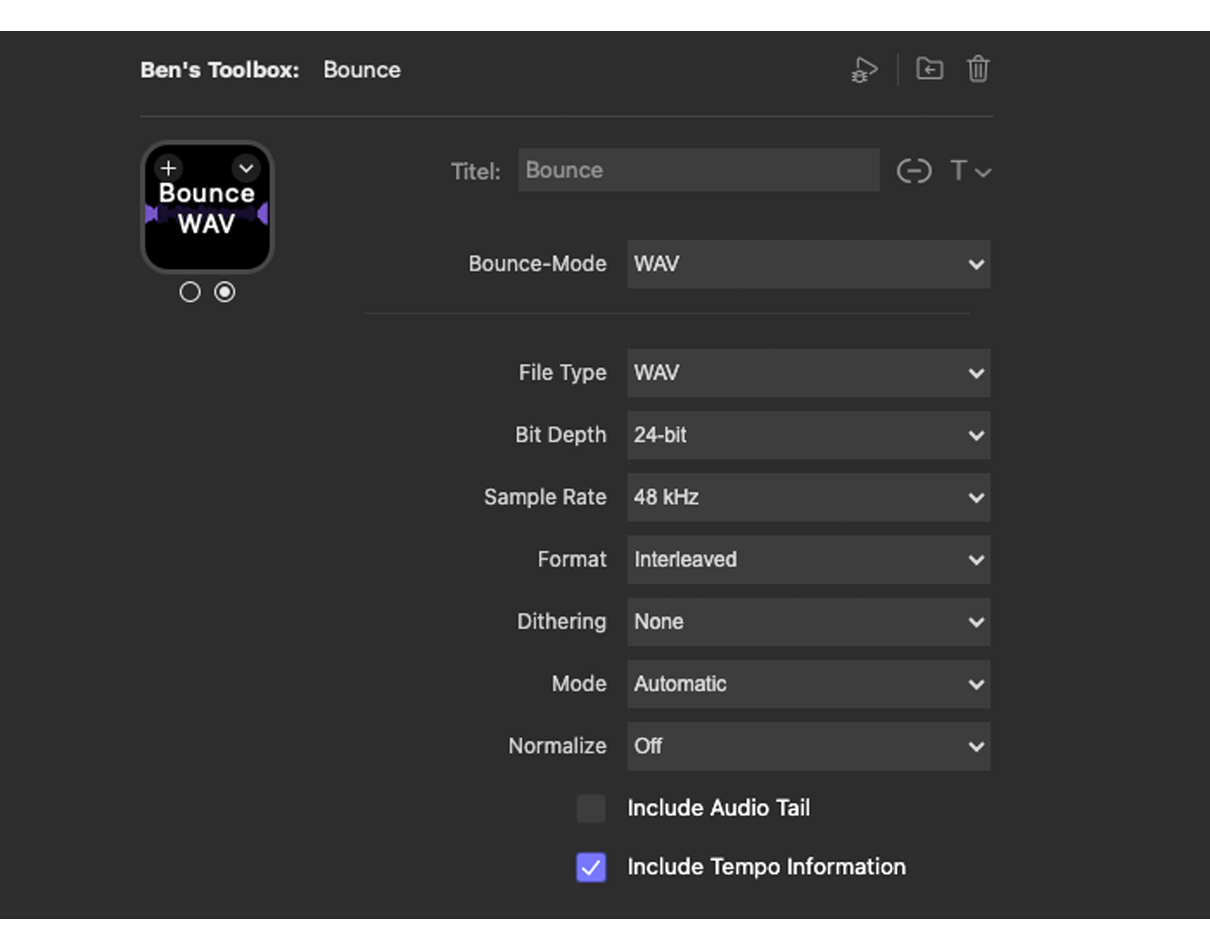The height and width of the screenshot is (950, 1210).
Task: Click the move-to-folder icon
Action: coord(930,69)
